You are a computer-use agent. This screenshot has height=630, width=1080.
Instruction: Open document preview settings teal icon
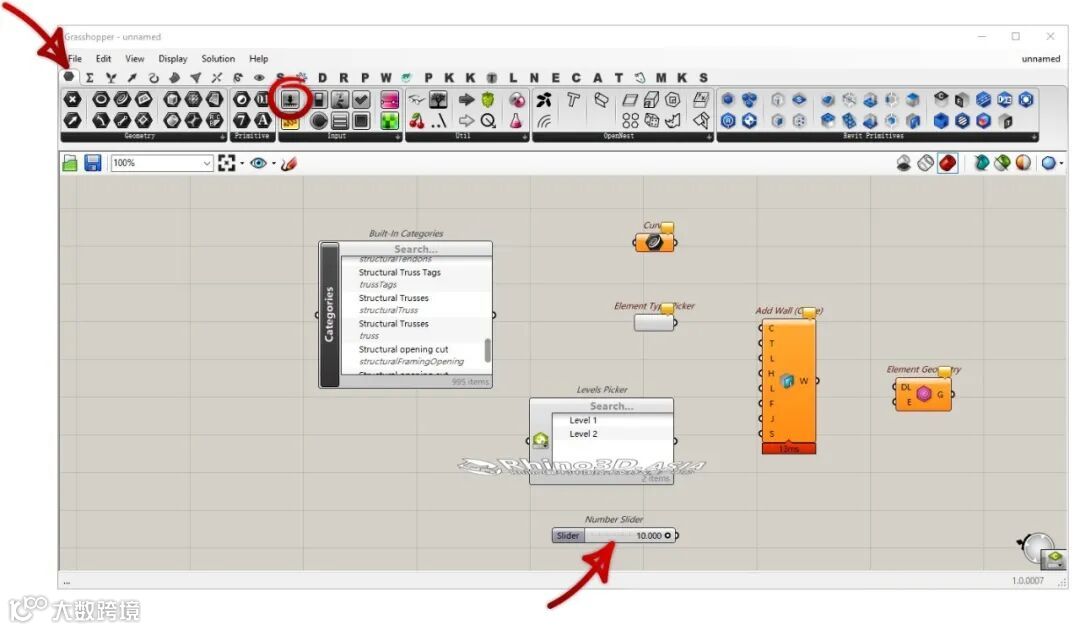(x=982, y=163)
